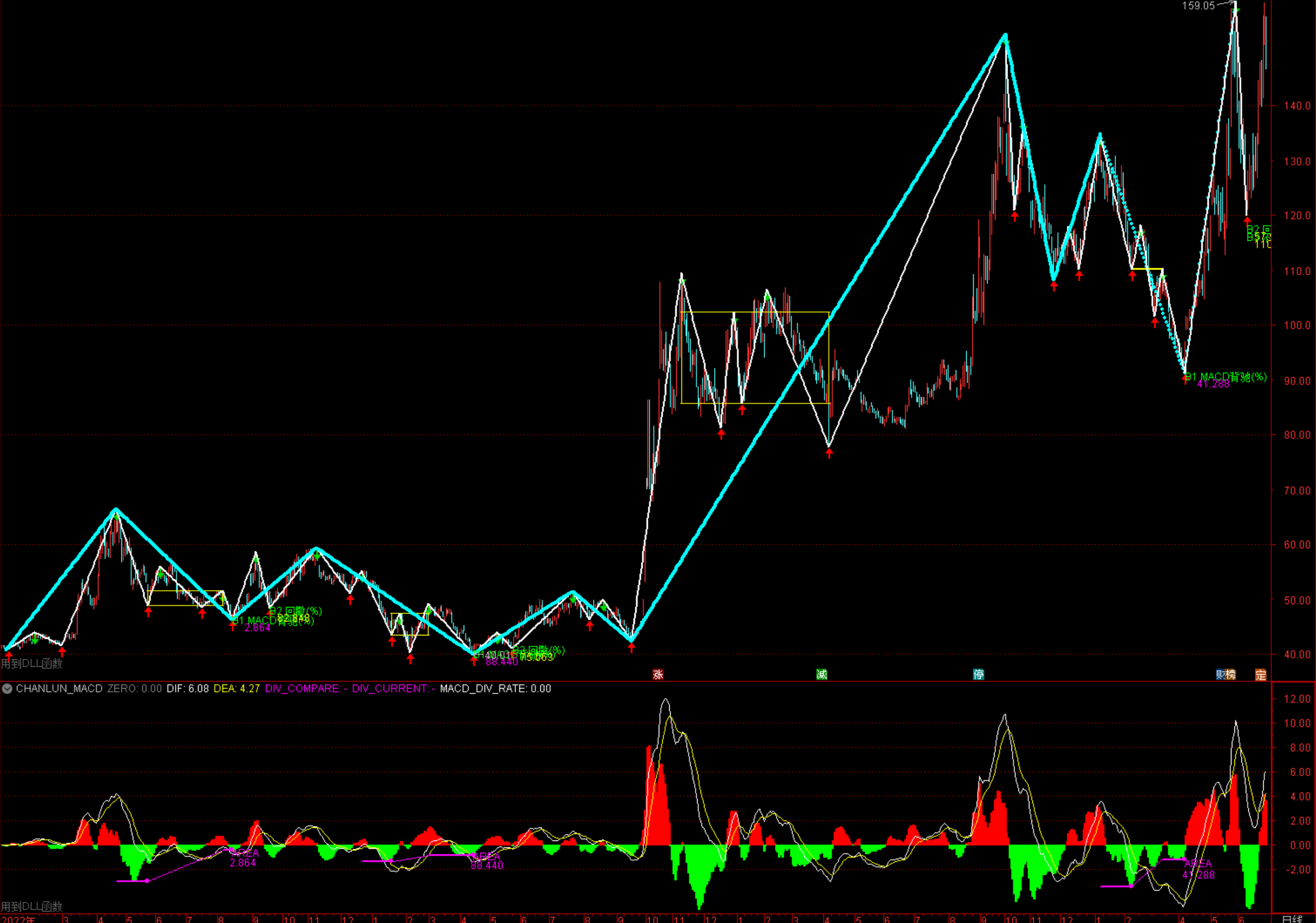Select the CHANLUN_MACD indicator name
This screenshot has height=923, width=1316.
59,689
